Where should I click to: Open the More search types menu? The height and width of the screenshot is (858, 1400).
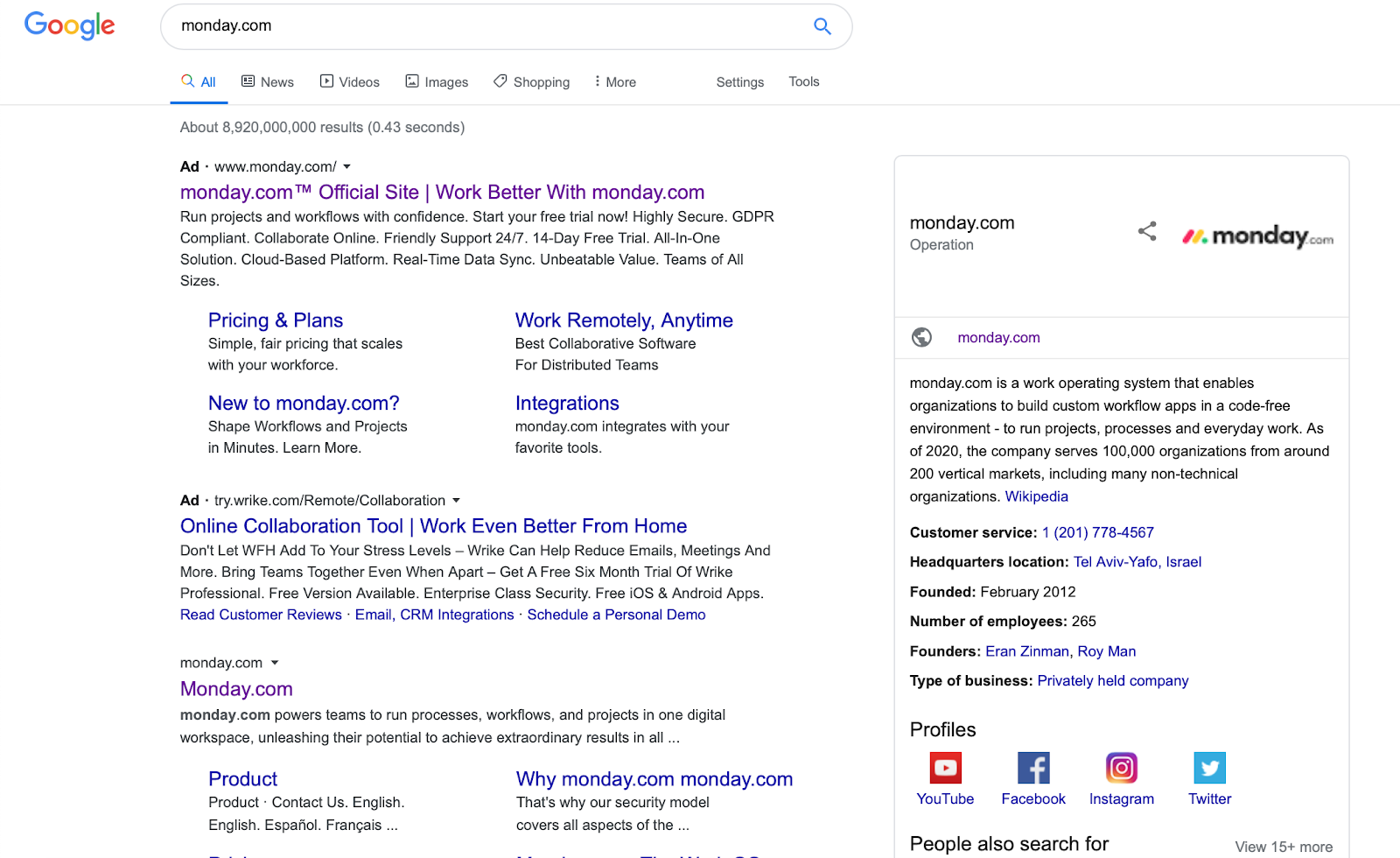pyautogui.click(x=615, y=81)
